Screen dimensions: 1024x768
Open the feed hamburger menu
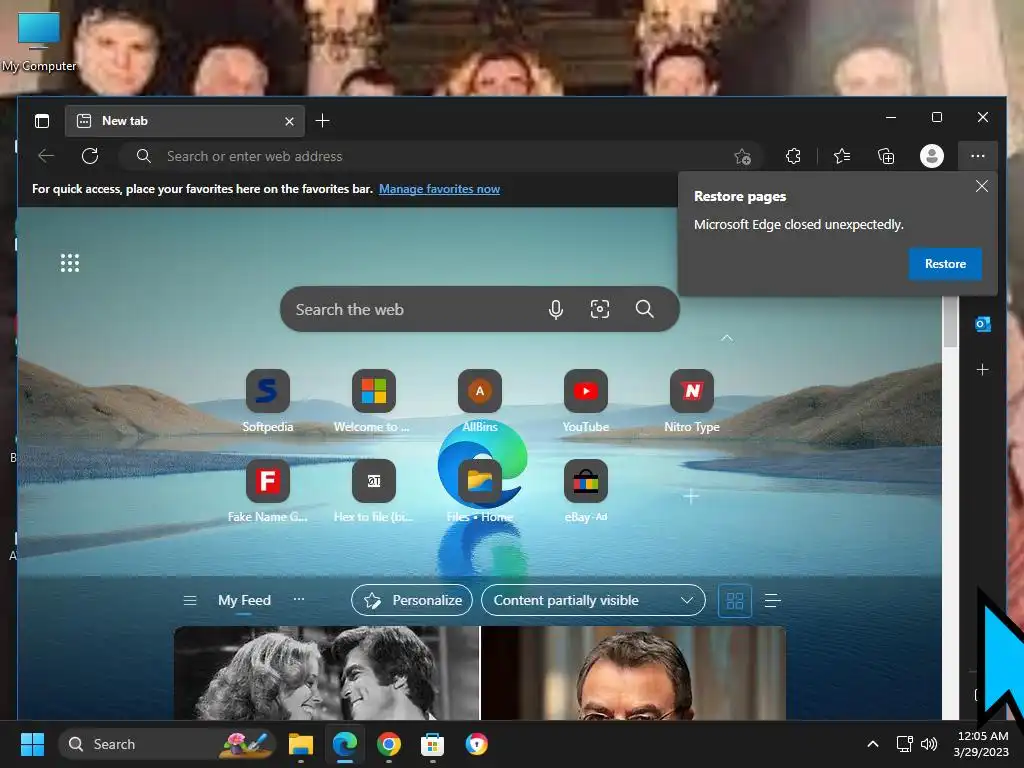pos(190,600)
